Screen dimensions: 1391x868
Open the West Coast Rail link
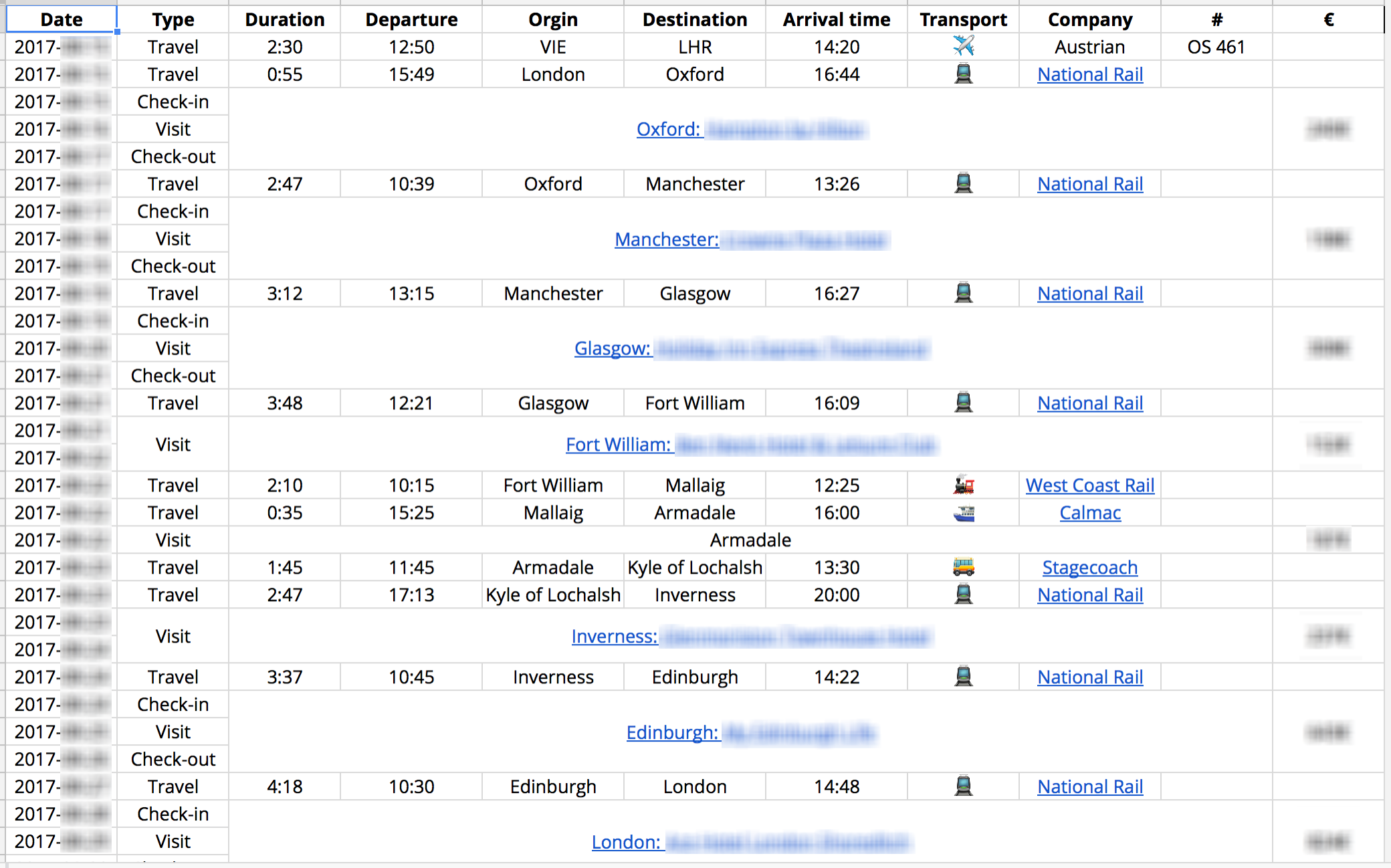pos(1090,485)
